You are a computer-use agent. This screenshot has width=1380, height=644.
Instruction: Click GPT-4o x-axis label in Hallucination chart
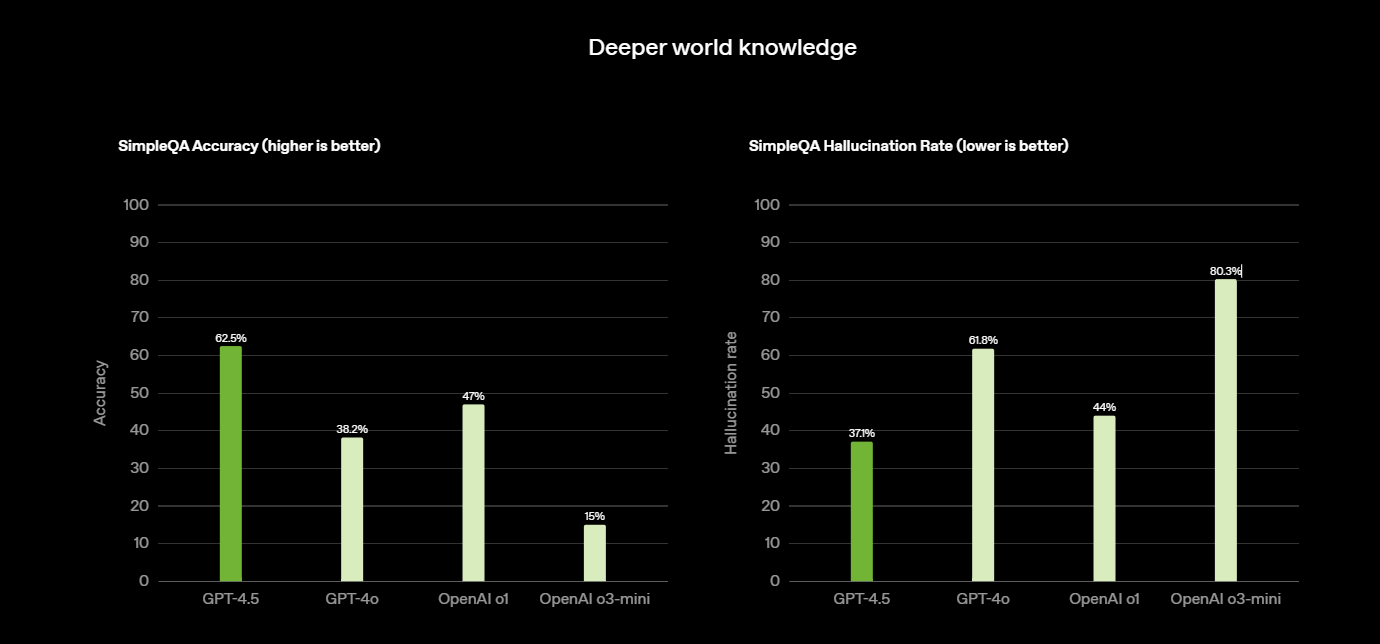point(983,599)
